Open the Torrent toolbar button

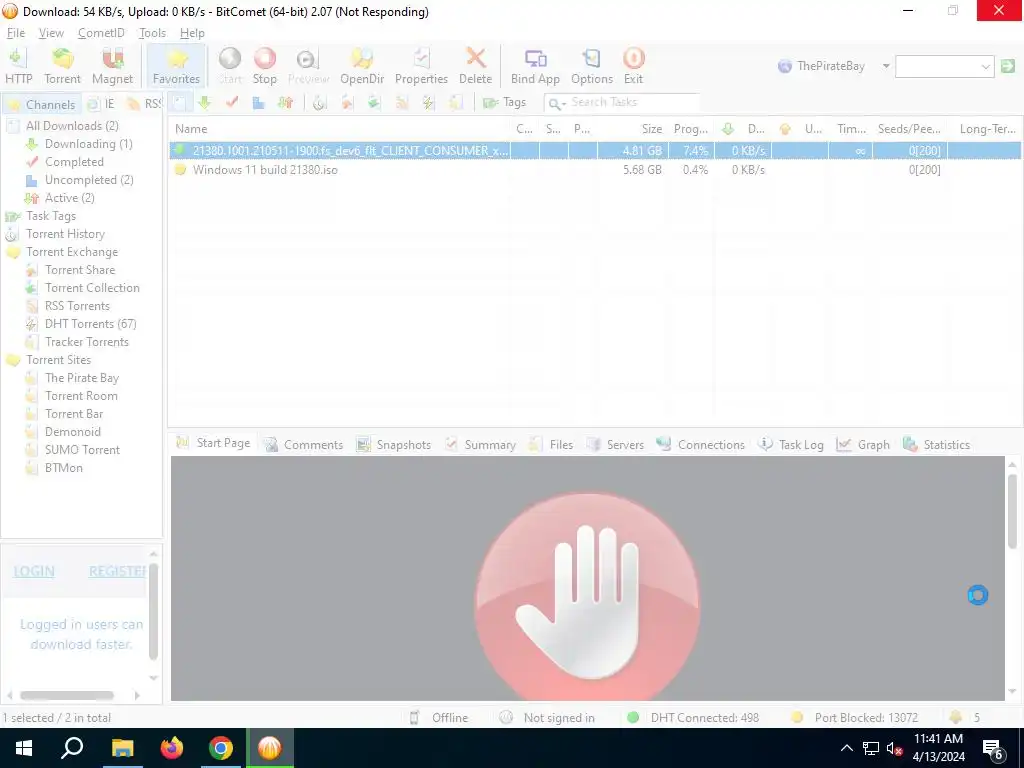coord(63,66)
